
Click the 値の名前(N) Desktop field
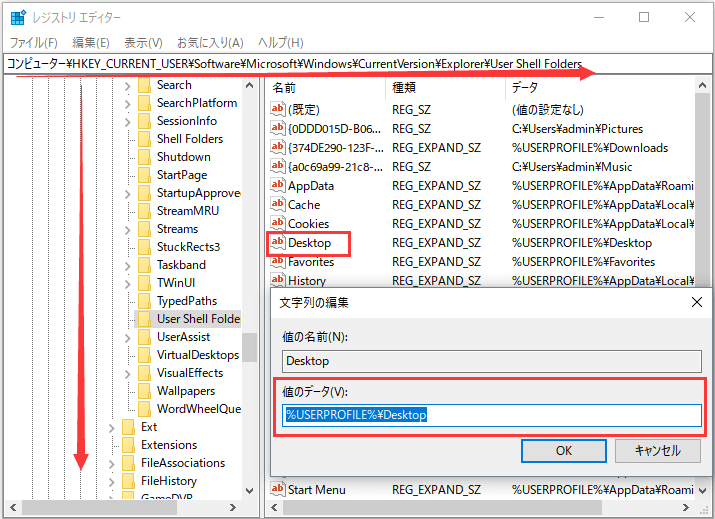492,361
